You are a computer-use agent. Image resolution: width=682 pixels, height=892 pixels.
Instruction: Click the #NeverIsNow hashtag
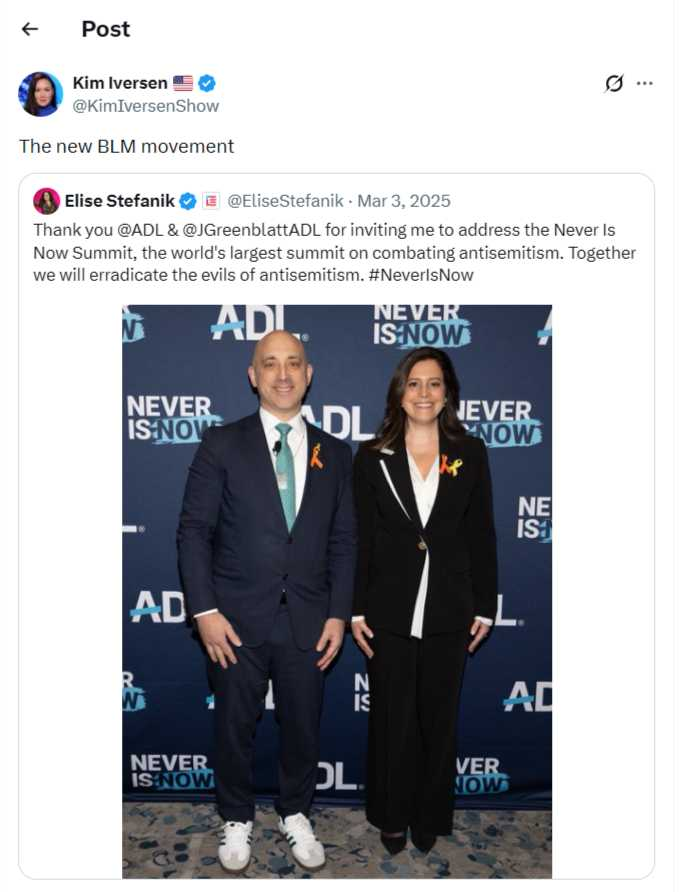tap(420, 274)
